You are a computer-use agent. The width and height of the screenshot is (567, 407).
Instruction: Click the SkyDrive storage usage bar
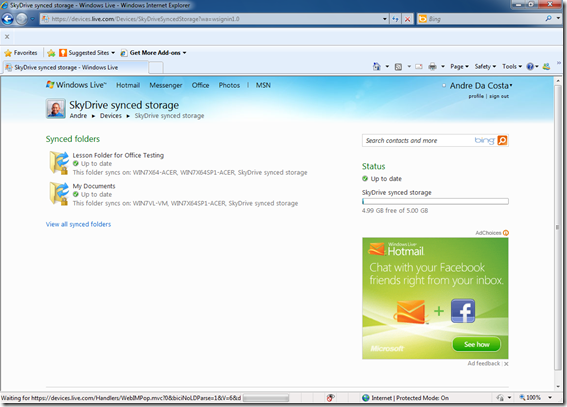pyautogui.click(x=435, y=201)
